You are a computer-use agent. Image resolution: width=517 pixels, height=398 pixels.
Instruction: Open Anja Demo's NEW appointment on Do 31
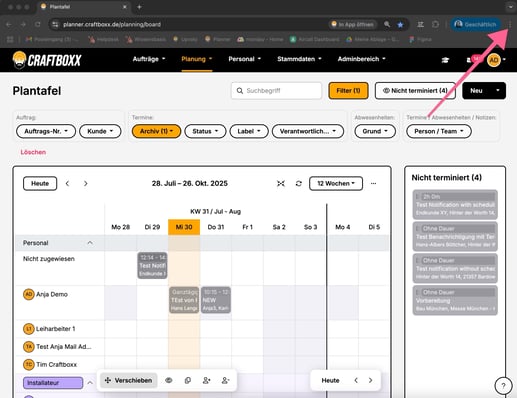[216, 300]
